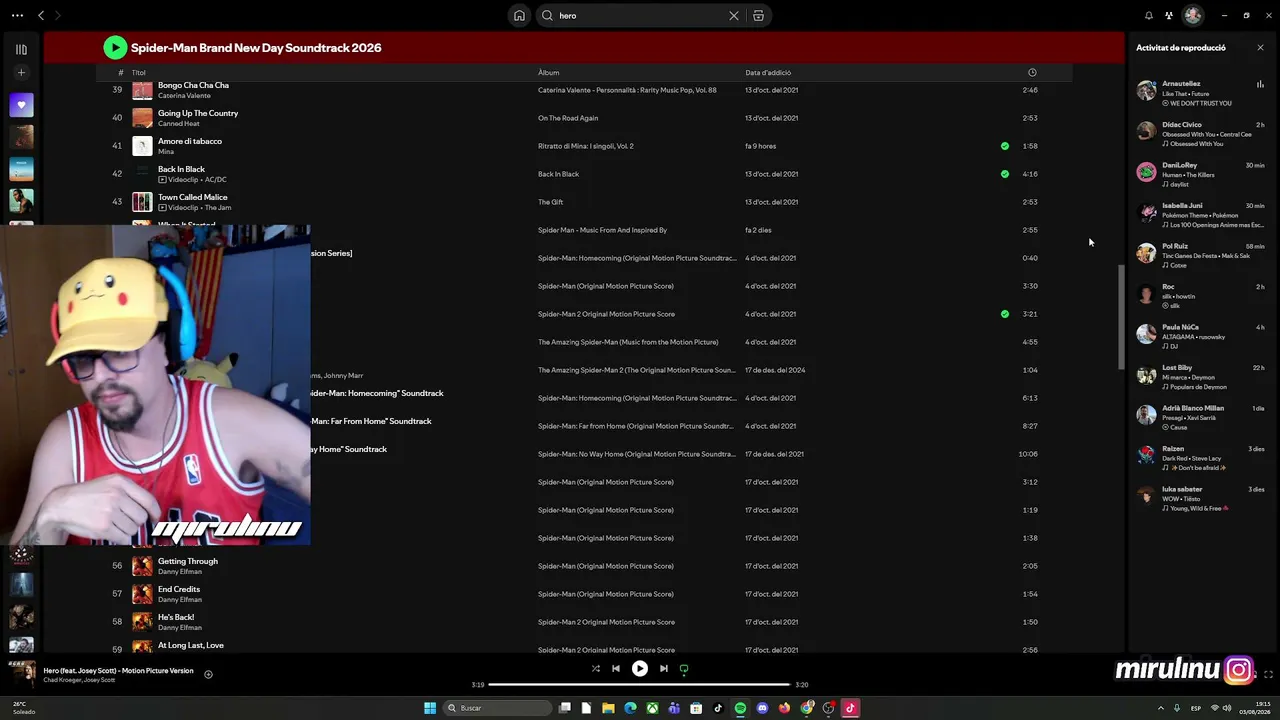
Task: Close the friend activity panel
Action: (x=1260, y=47)
